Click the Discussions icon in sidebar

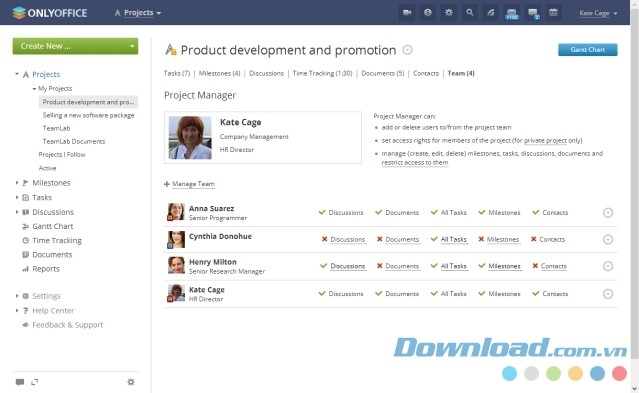(25, 212)
